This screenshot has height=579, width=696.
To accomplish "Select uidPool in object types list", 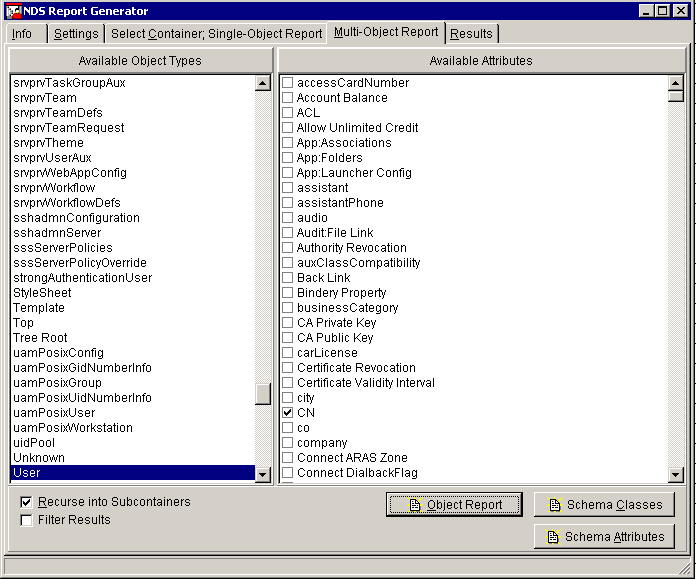I will (133, 443).
